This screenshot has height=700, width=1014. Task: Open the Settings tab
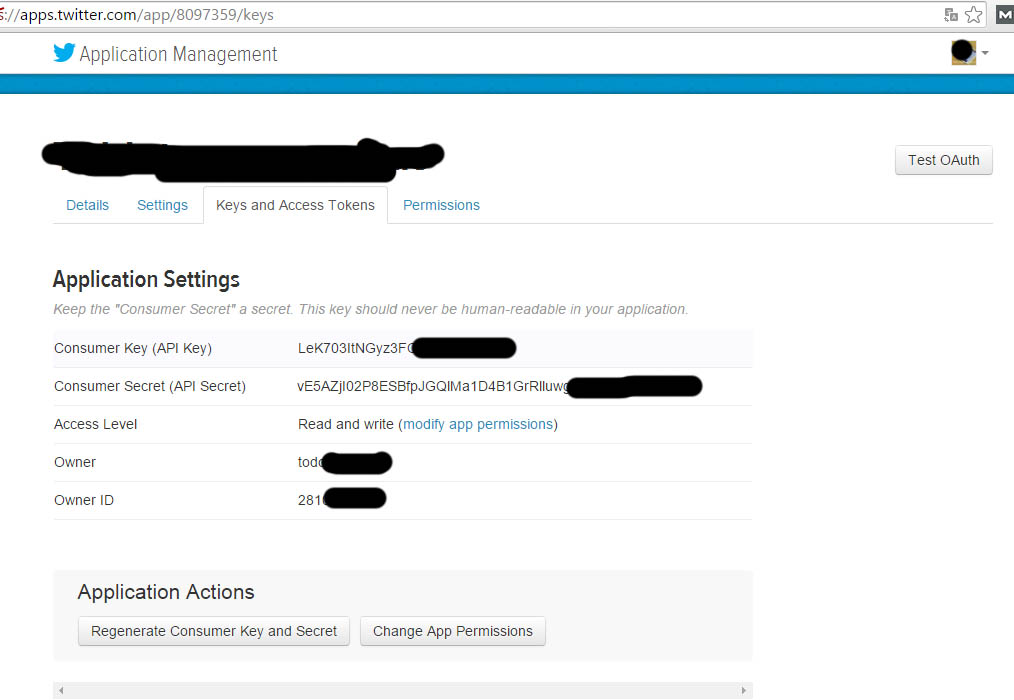pos(162,205)
